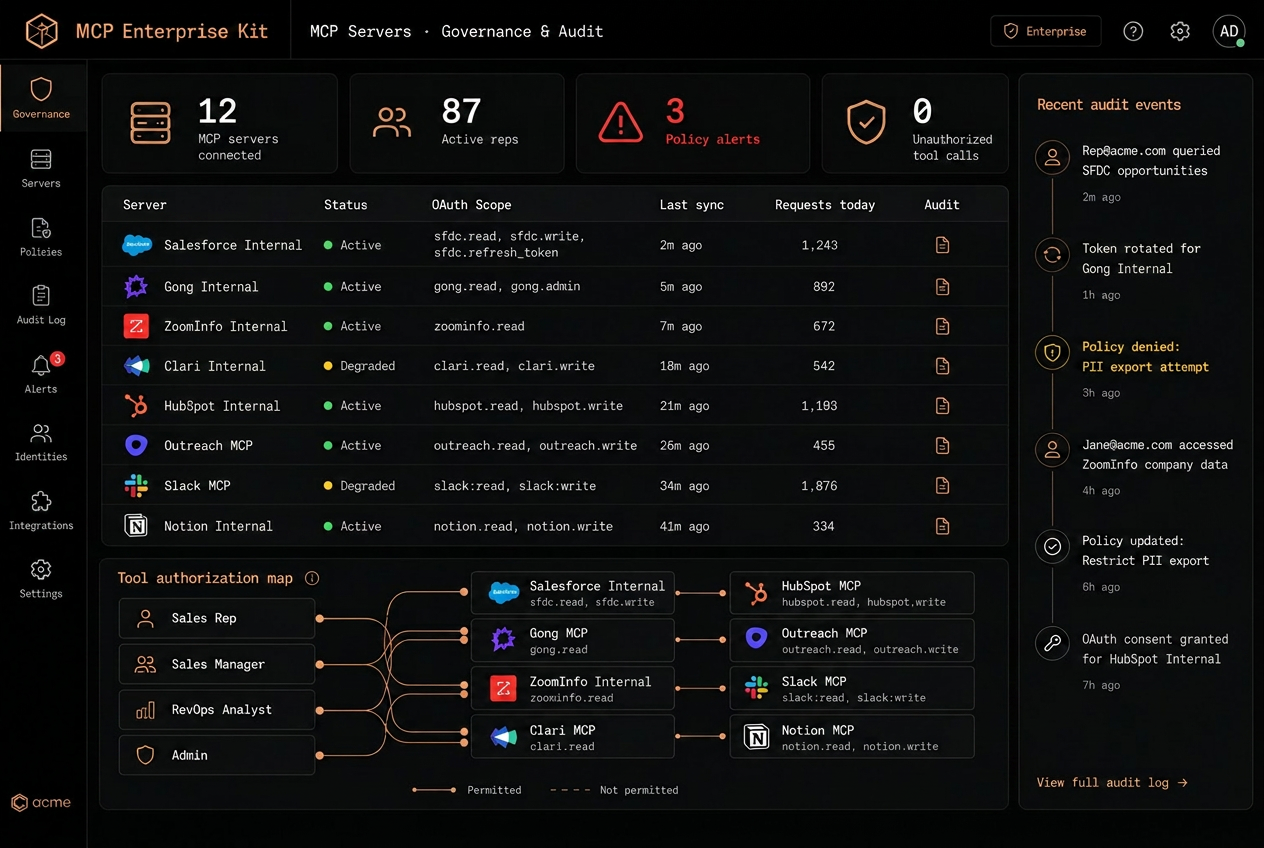
Task: Open audit document for Outreach MCP
Action: (942, 446)
